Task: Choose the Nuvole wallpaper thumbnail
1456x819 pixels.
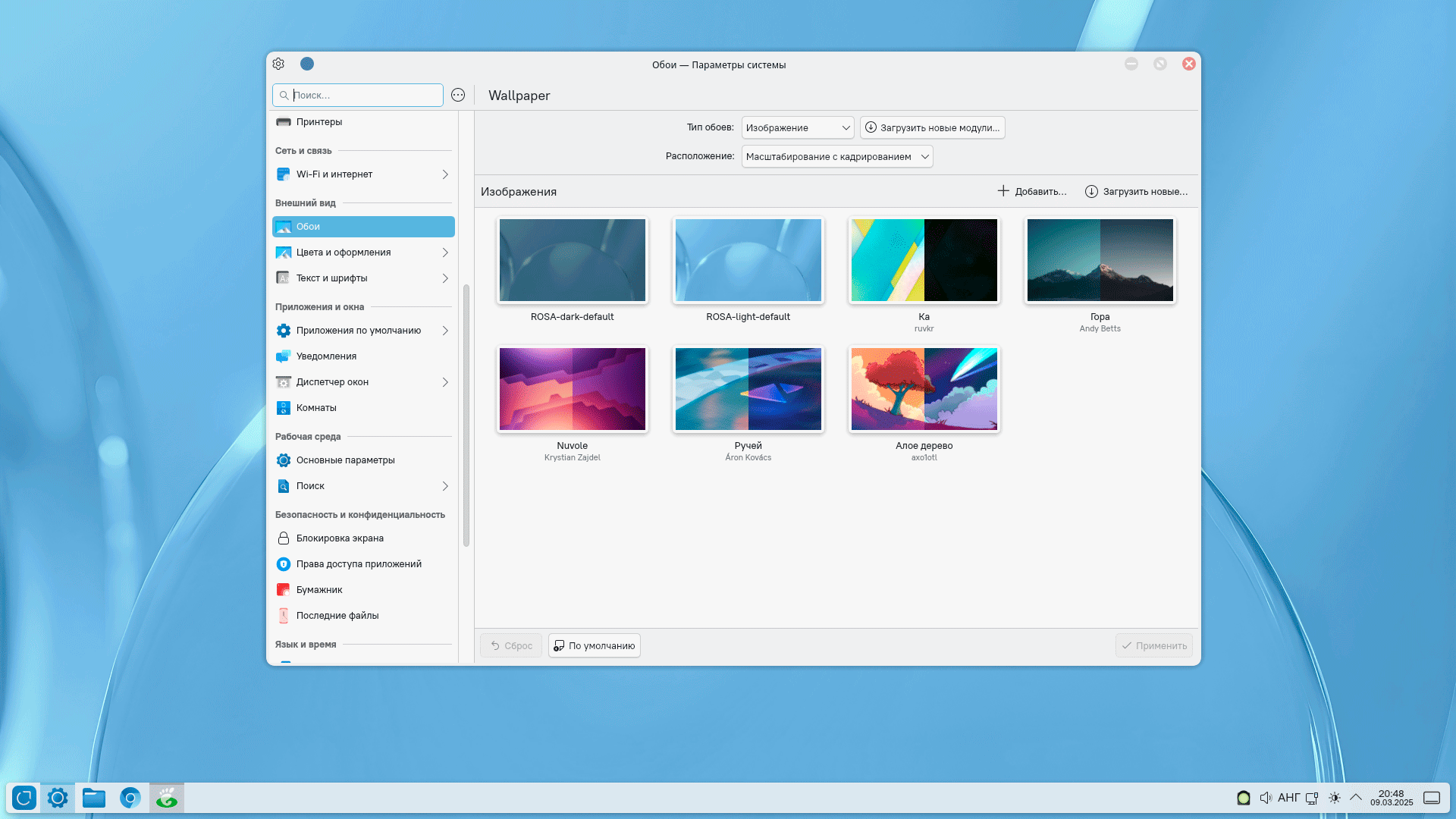Action: point(572,389)
